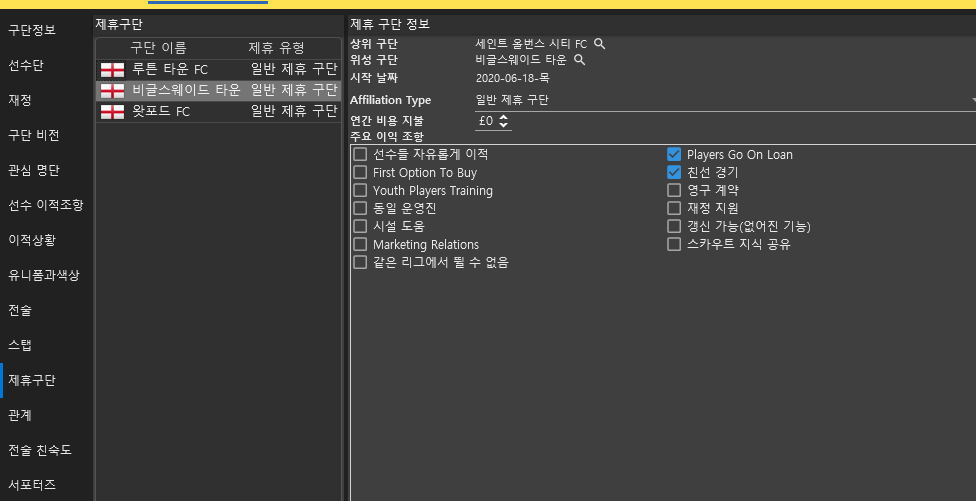Click the England flag beside 비글스웨이드 타운 row
The width and height of the screenshot is (976, 501).
click(113, 91)
